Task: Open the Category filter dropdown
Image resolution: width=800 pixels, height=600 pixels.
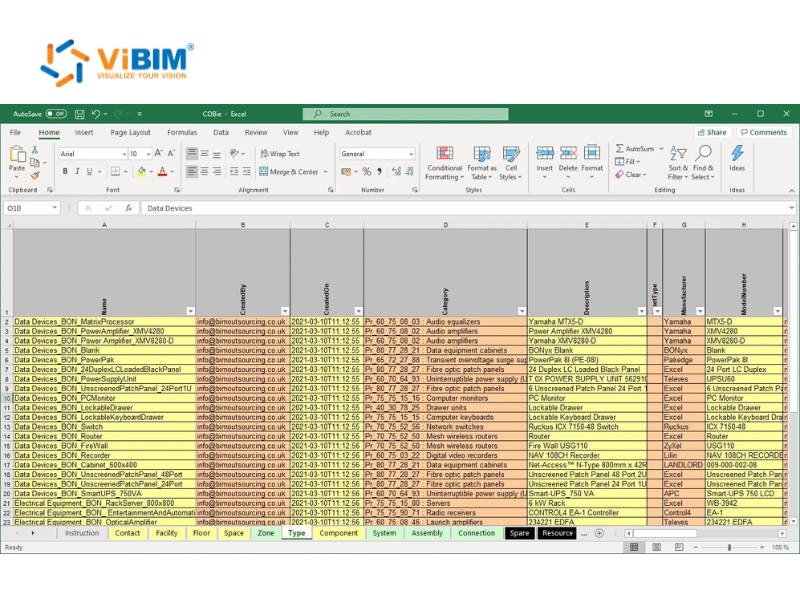Action: tap(521, 311)
